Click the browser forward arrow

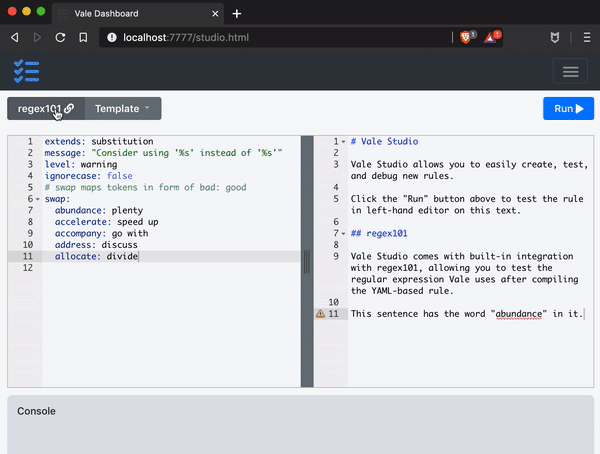click(37, 38)
